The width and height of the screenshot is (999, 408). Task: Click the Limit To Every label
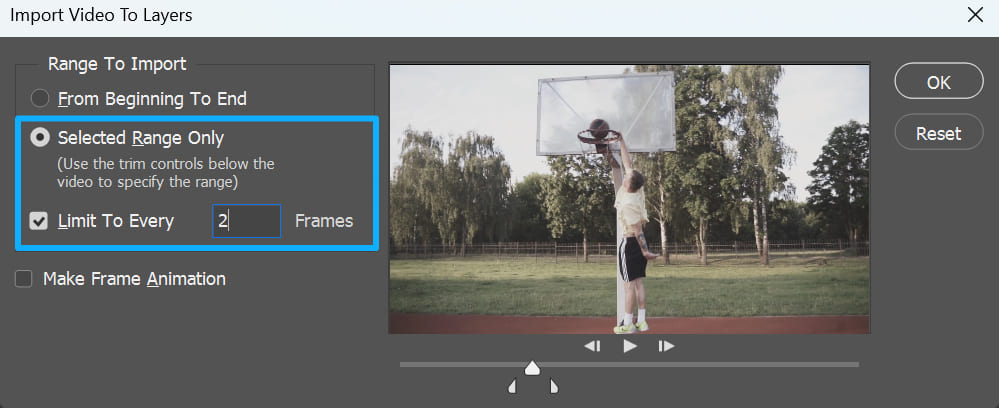[116, 221]
